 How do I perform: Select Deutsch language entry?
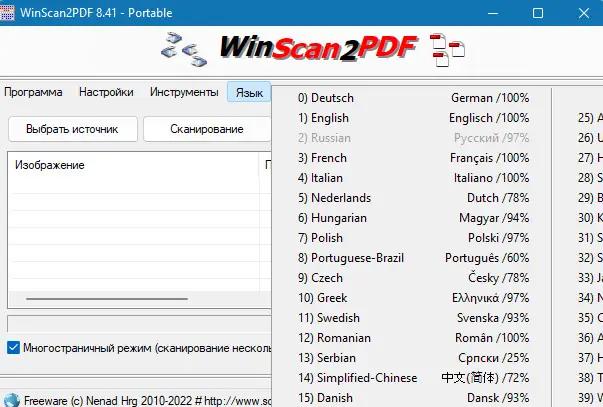pyautogui.click(x=413, y=98)
